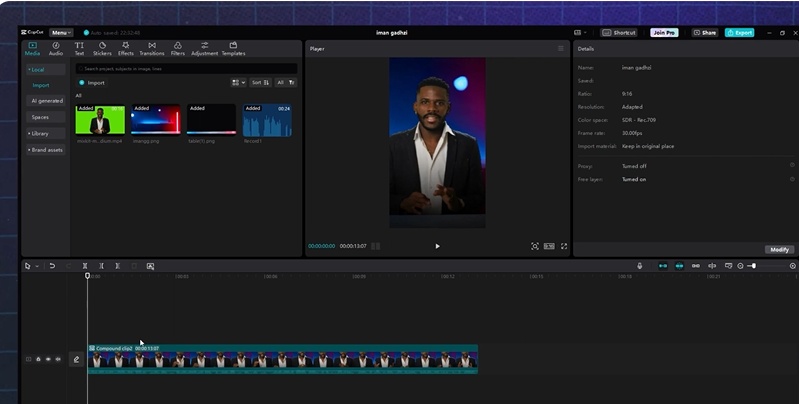
Task: Expand the Library section
Action: pyautogui.click(x=45, y=133)
